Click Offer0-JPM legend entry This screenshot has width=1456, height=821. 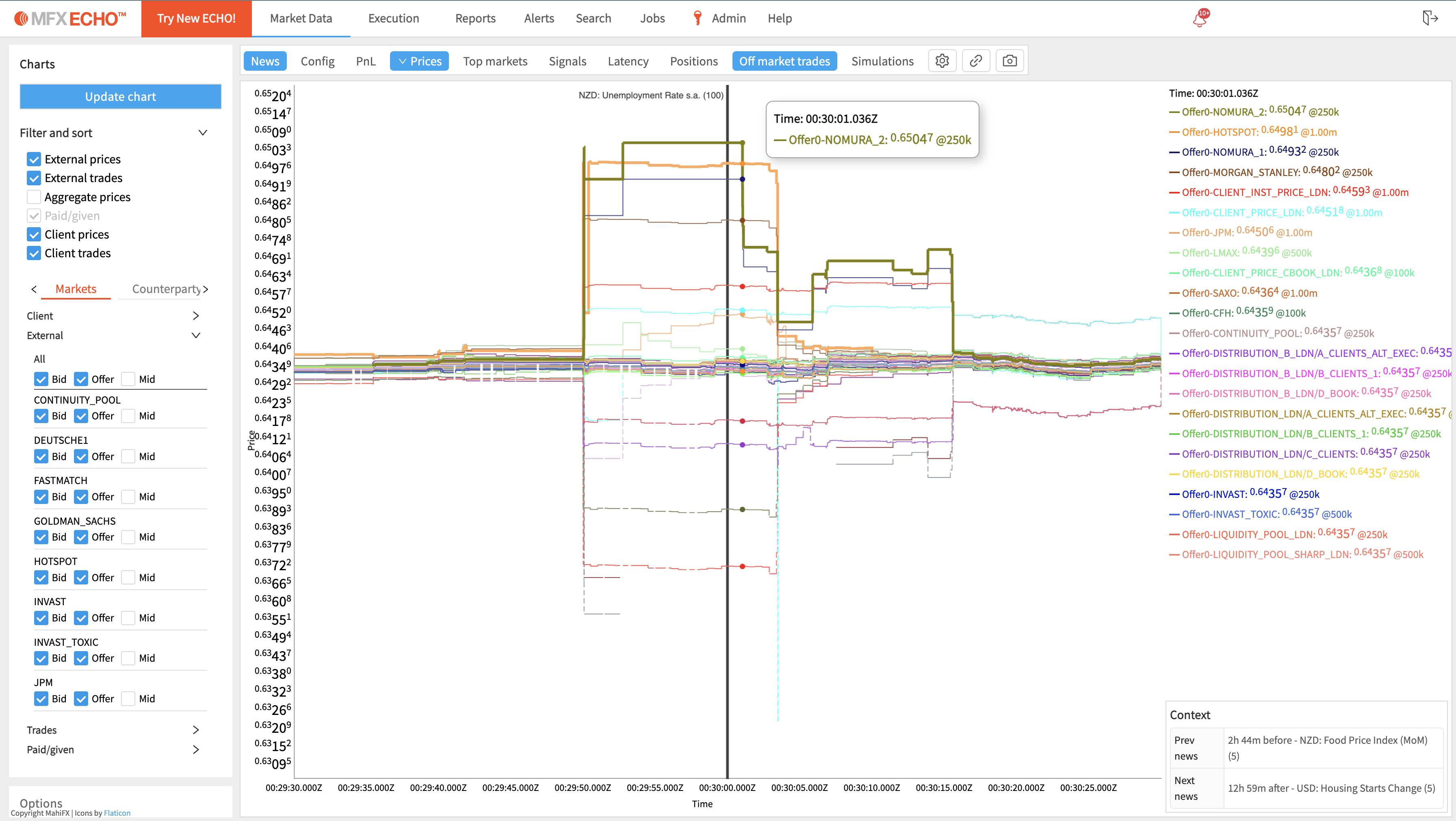coord(1241,232)
